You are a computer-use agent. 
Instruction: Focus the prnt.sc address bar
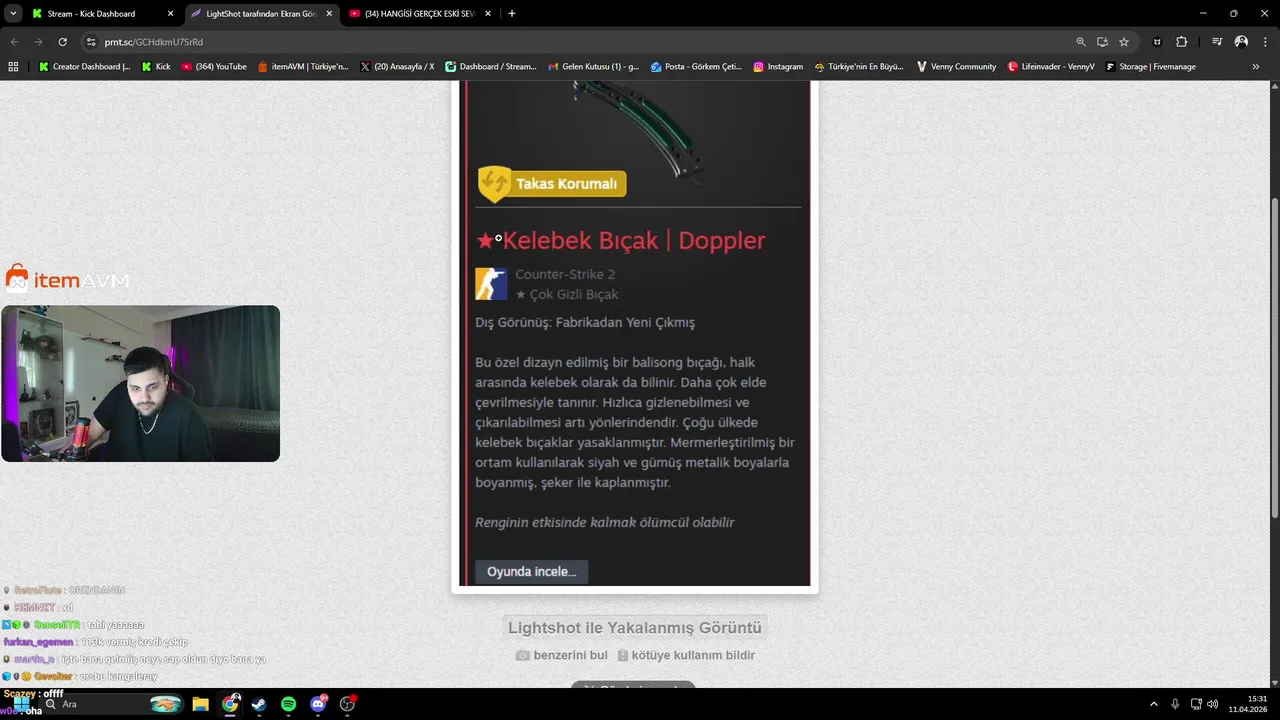click(x=580, y=42)
